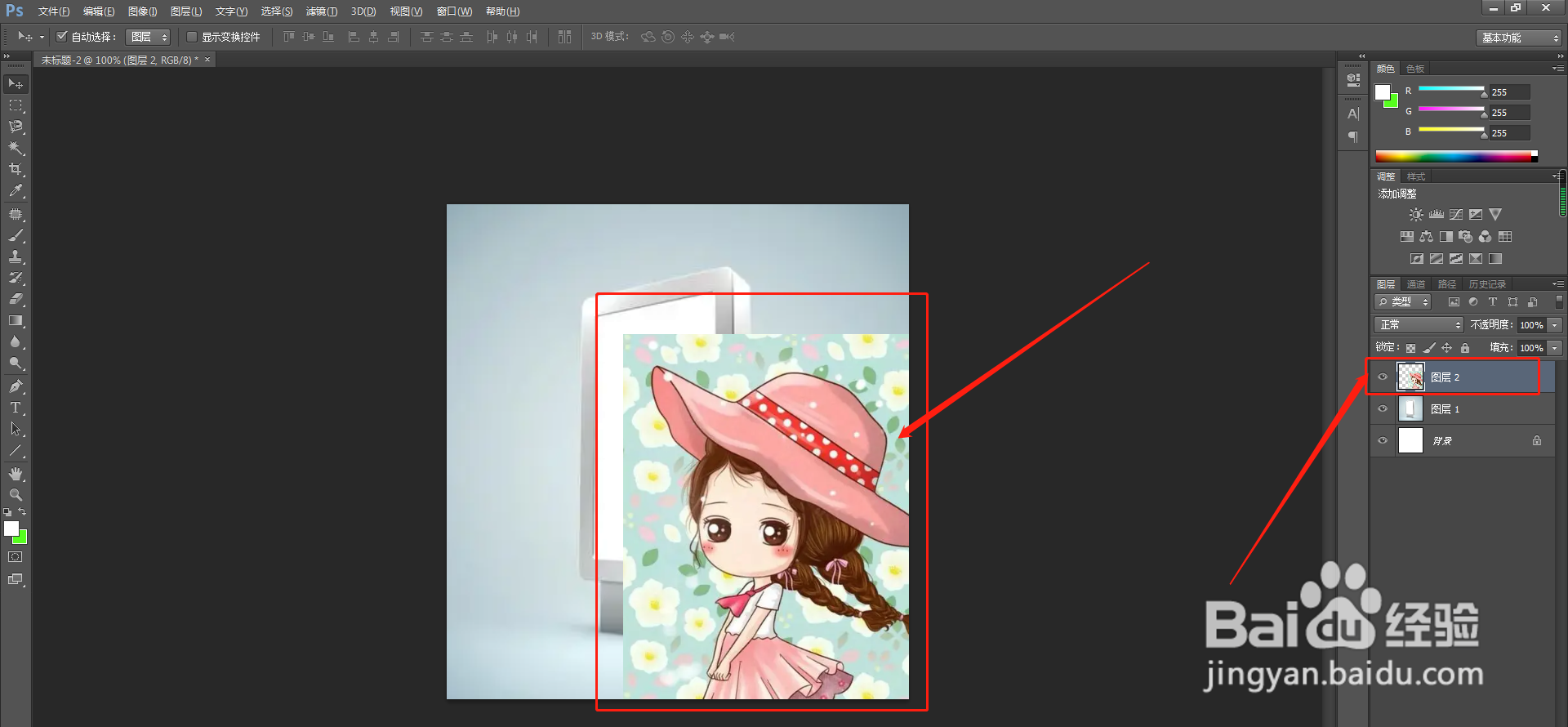The width and height of the screenshot is (1568, 727).
Task: Toggle lock image pixels brush icon
Action: pos(1428,348)
